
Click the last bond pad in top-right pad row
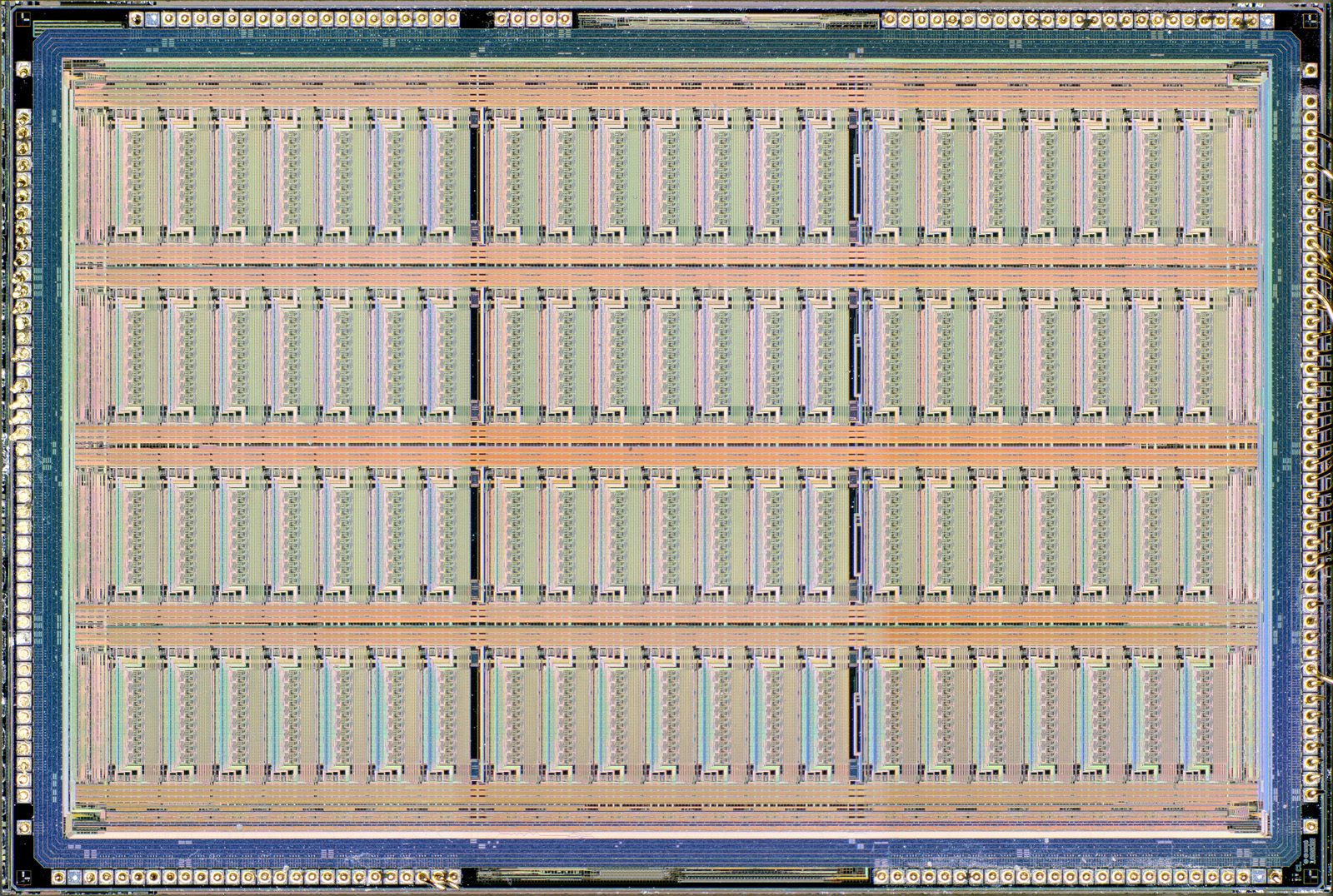point(1267,18)
